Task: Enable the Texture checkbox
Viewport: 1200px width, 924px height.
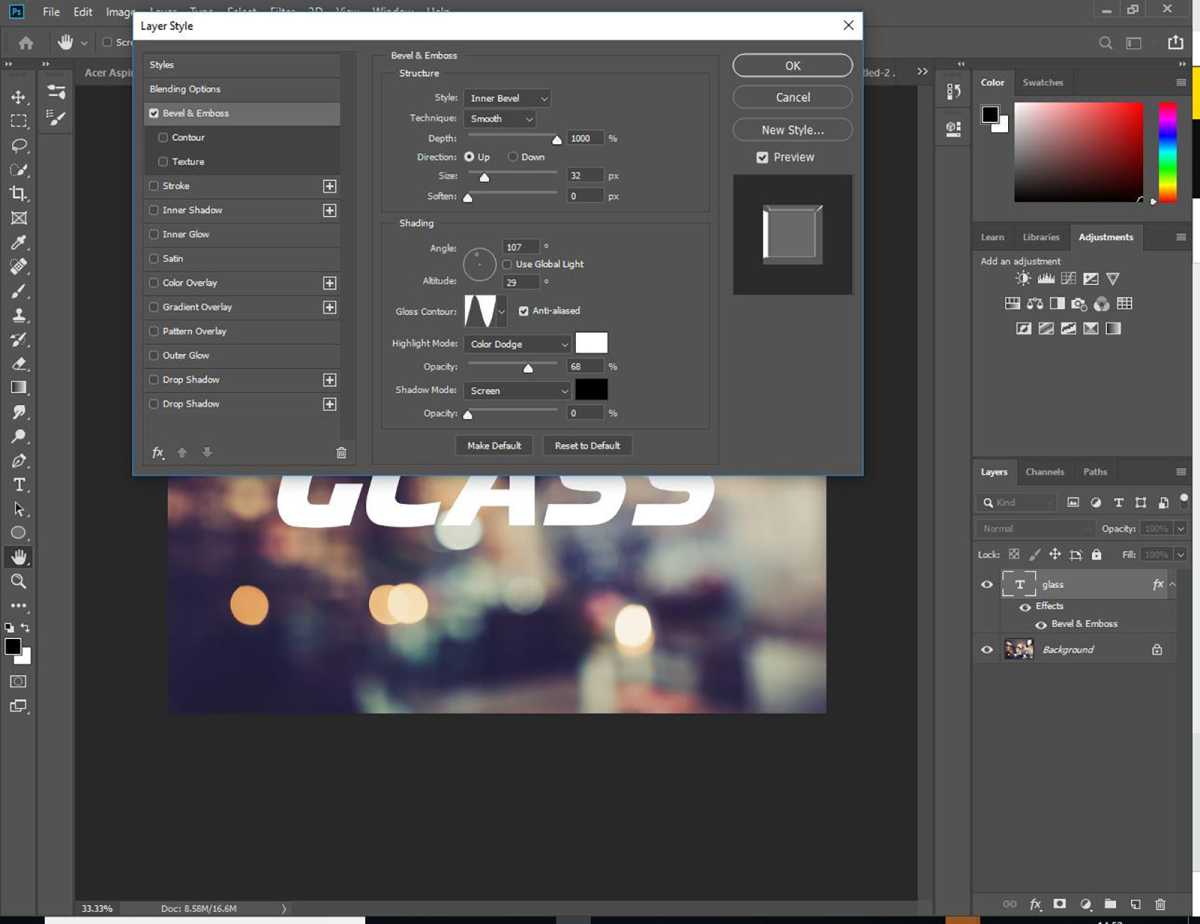Action: pos(163,161)
